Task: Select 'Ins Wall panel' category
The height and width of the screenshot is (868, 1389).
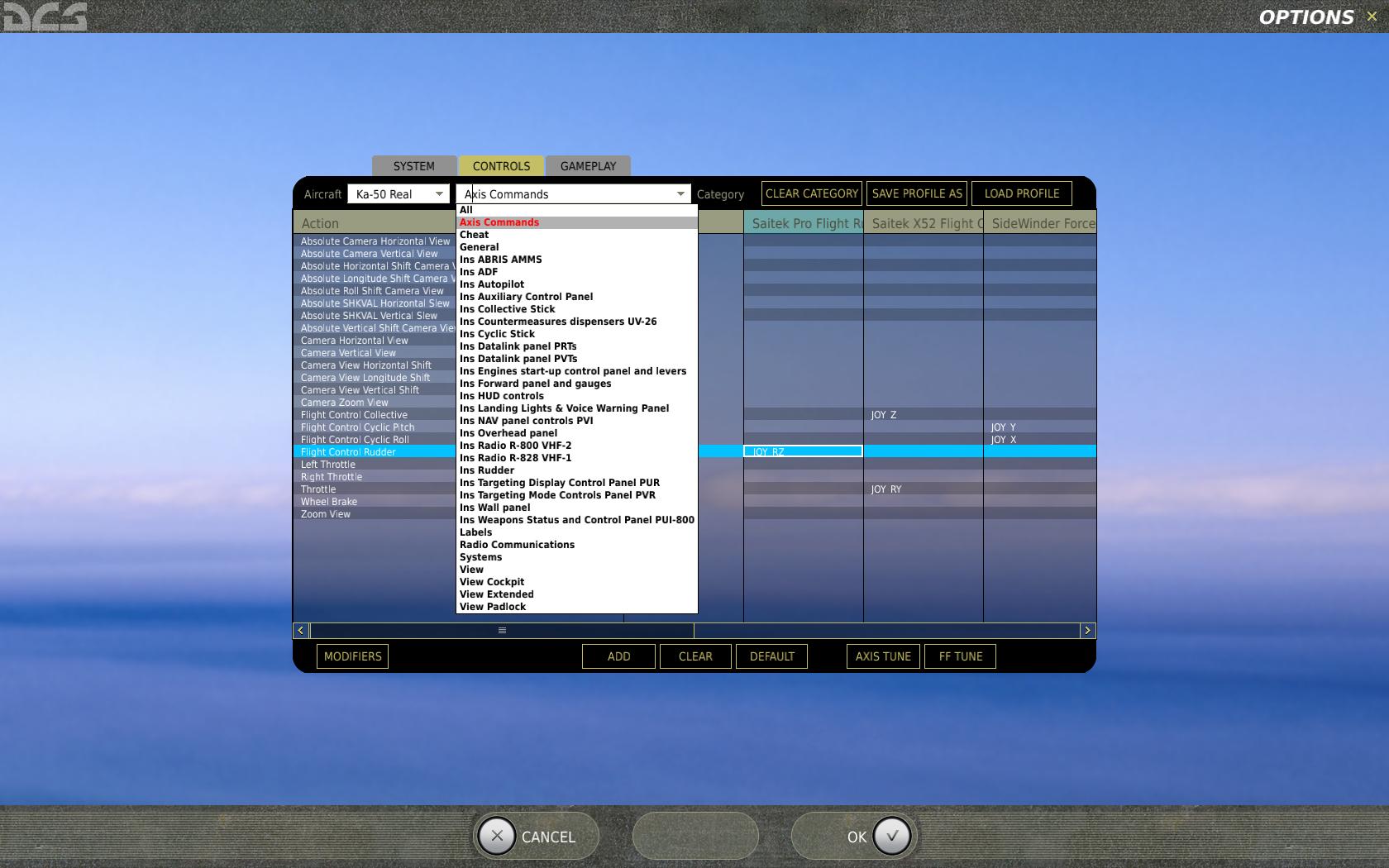Action: 577,508
